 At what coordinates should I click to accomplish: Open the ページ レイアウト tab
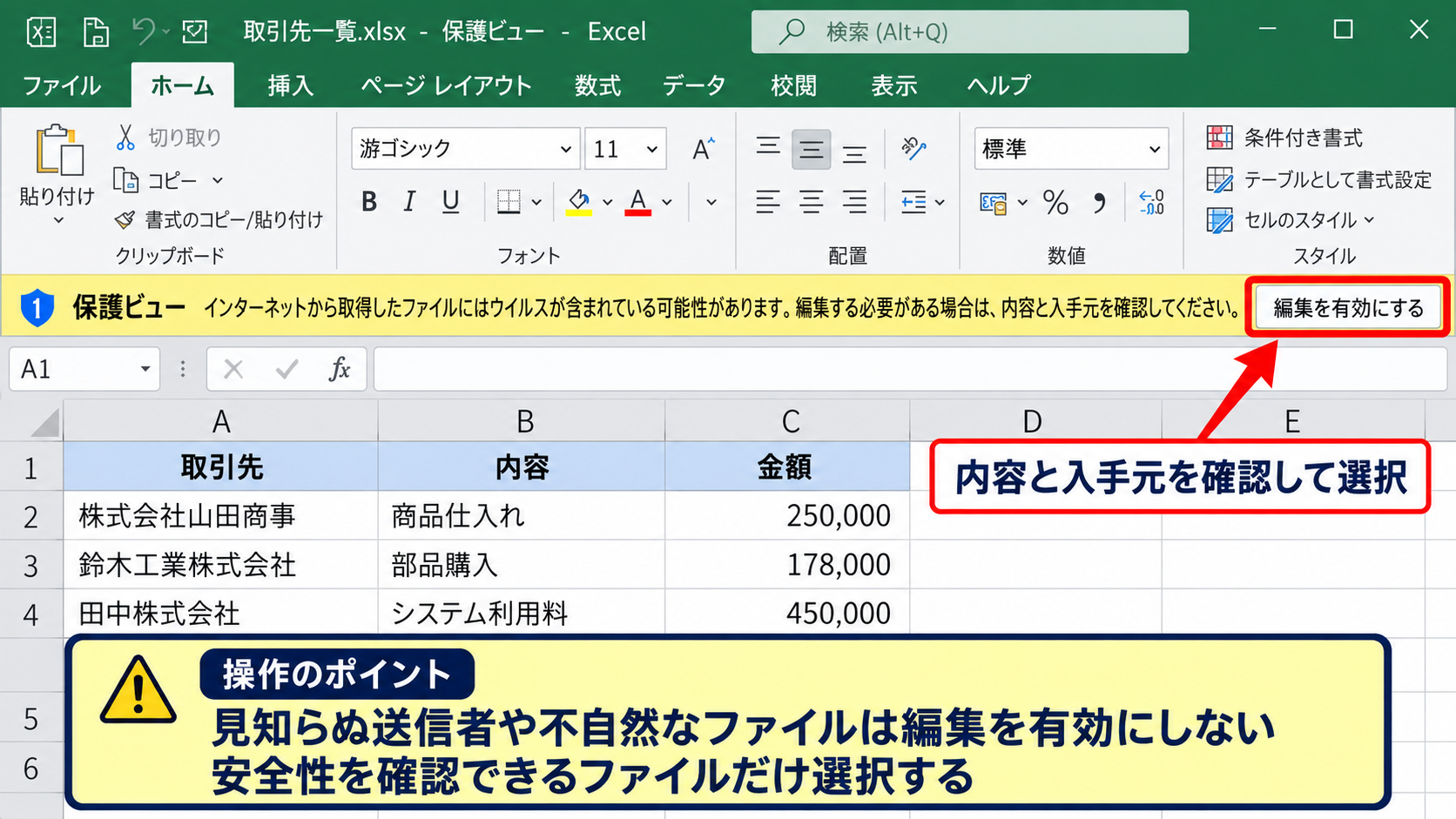(x=446, y=85)
